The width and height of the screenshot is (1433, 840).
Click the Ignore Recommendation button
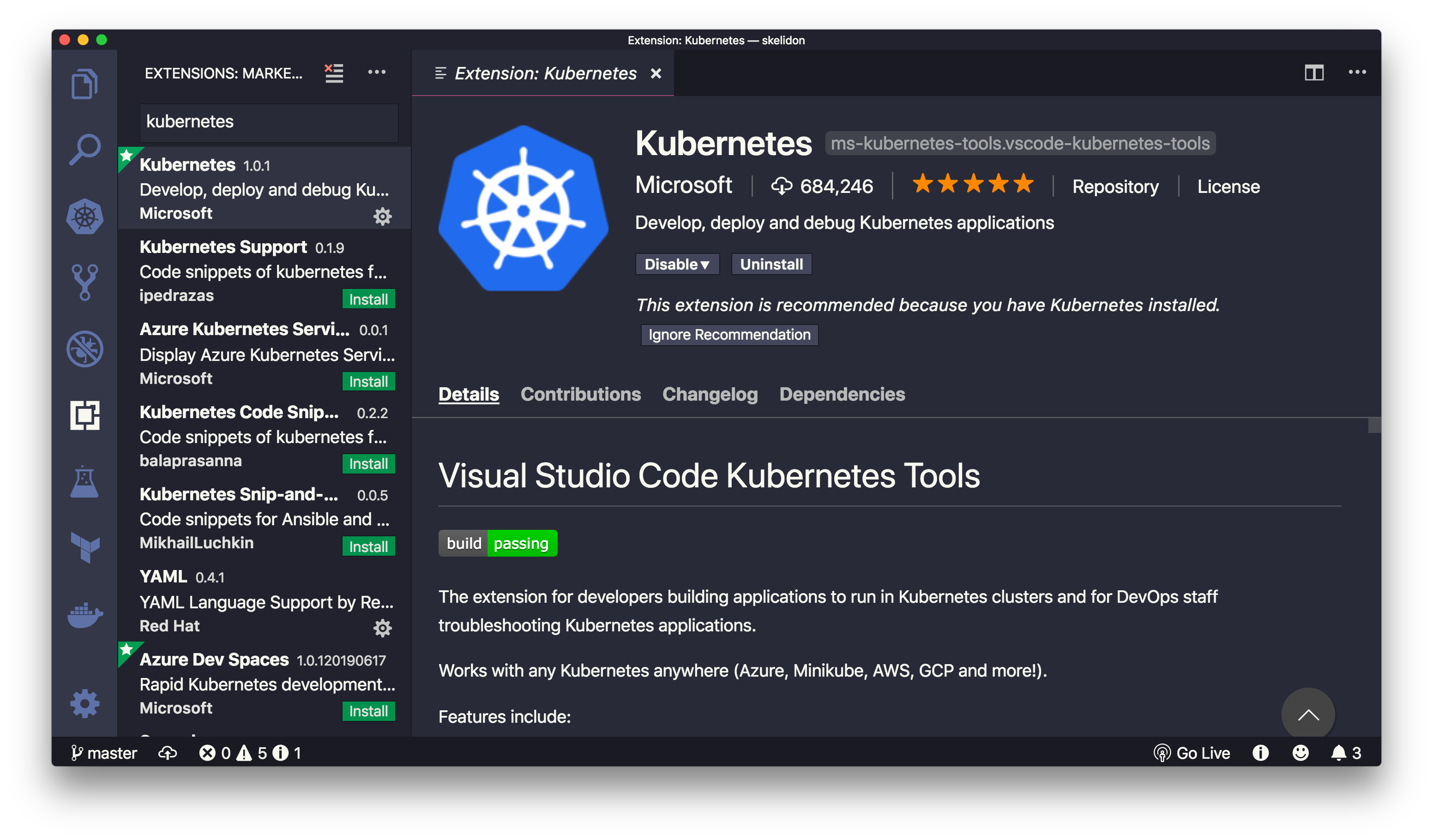(729, 335)
